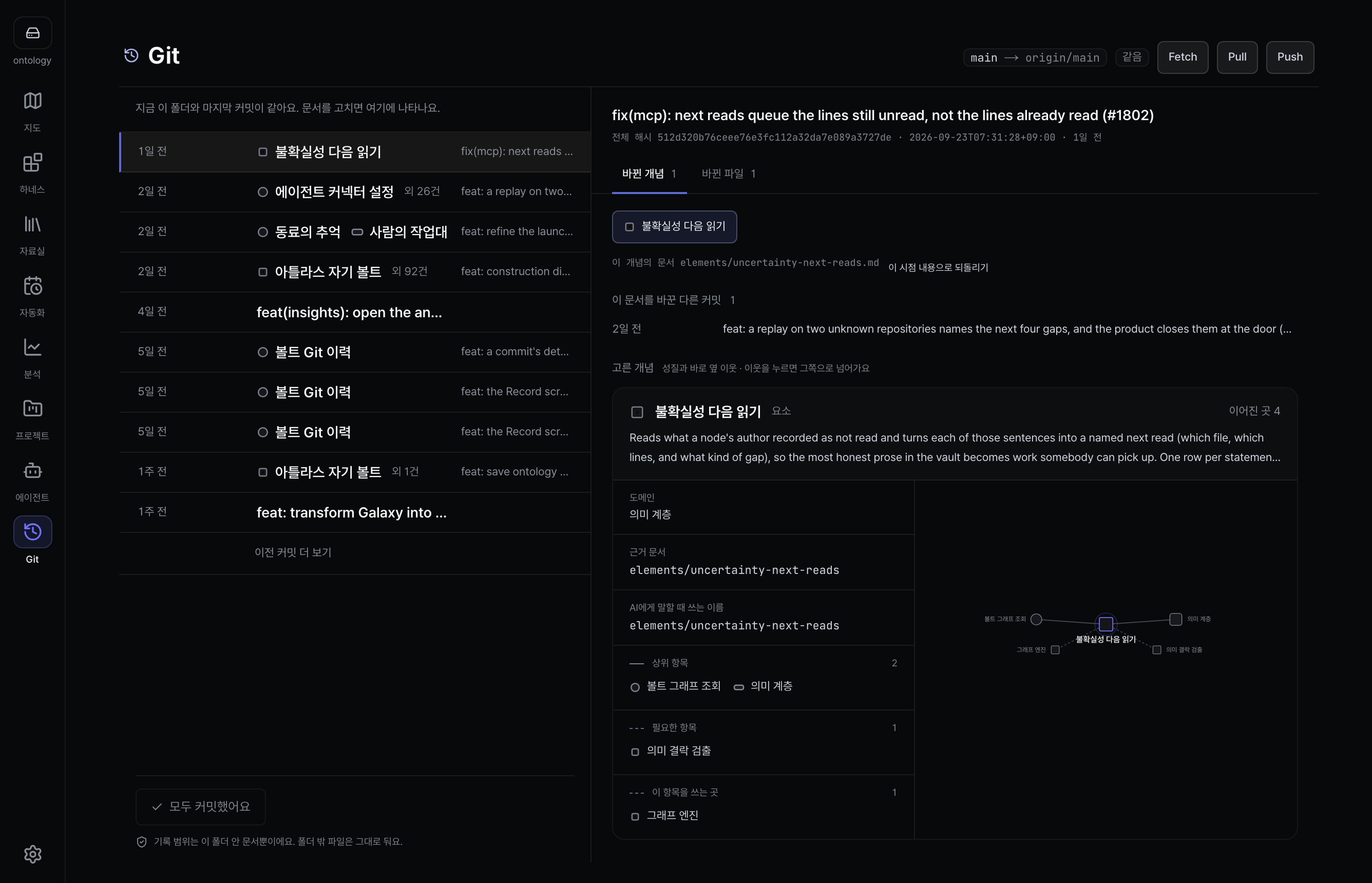Click the full commit hash text
Image resolution: width=1372 pixels, height=883 pixels.
[x=774, y=138]
